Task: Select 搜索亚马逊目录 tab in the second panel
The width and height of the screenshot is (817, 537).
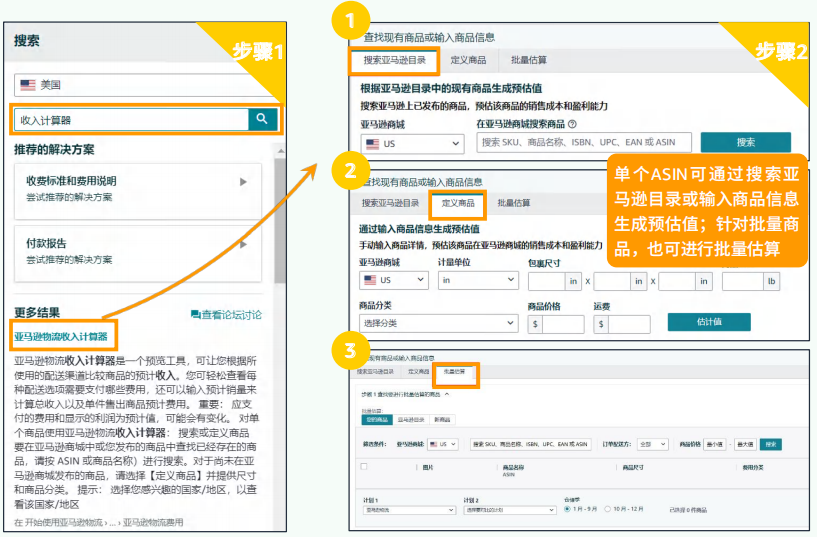Action: coord(390,203)
